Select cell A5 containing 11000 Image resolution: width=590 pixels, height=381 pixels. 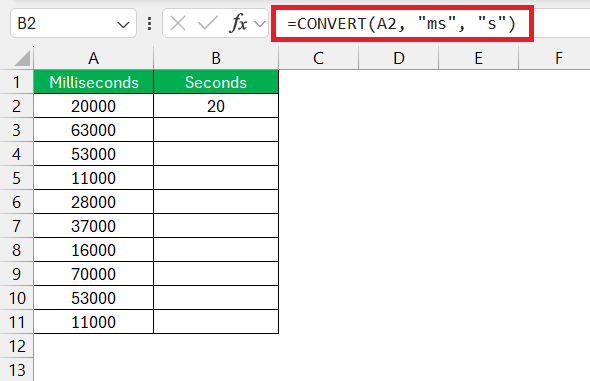(x=94, y=178)
